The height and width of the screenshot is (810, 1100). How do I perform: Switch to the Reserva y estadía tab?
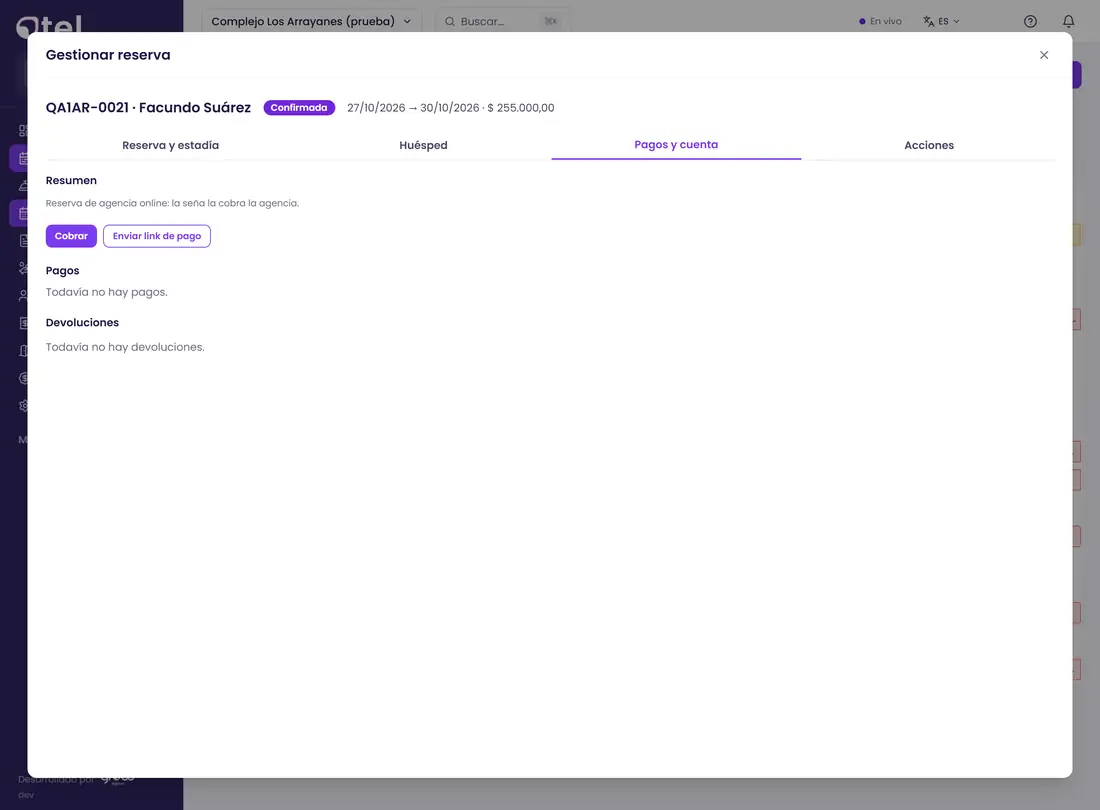tap(170, 145)
